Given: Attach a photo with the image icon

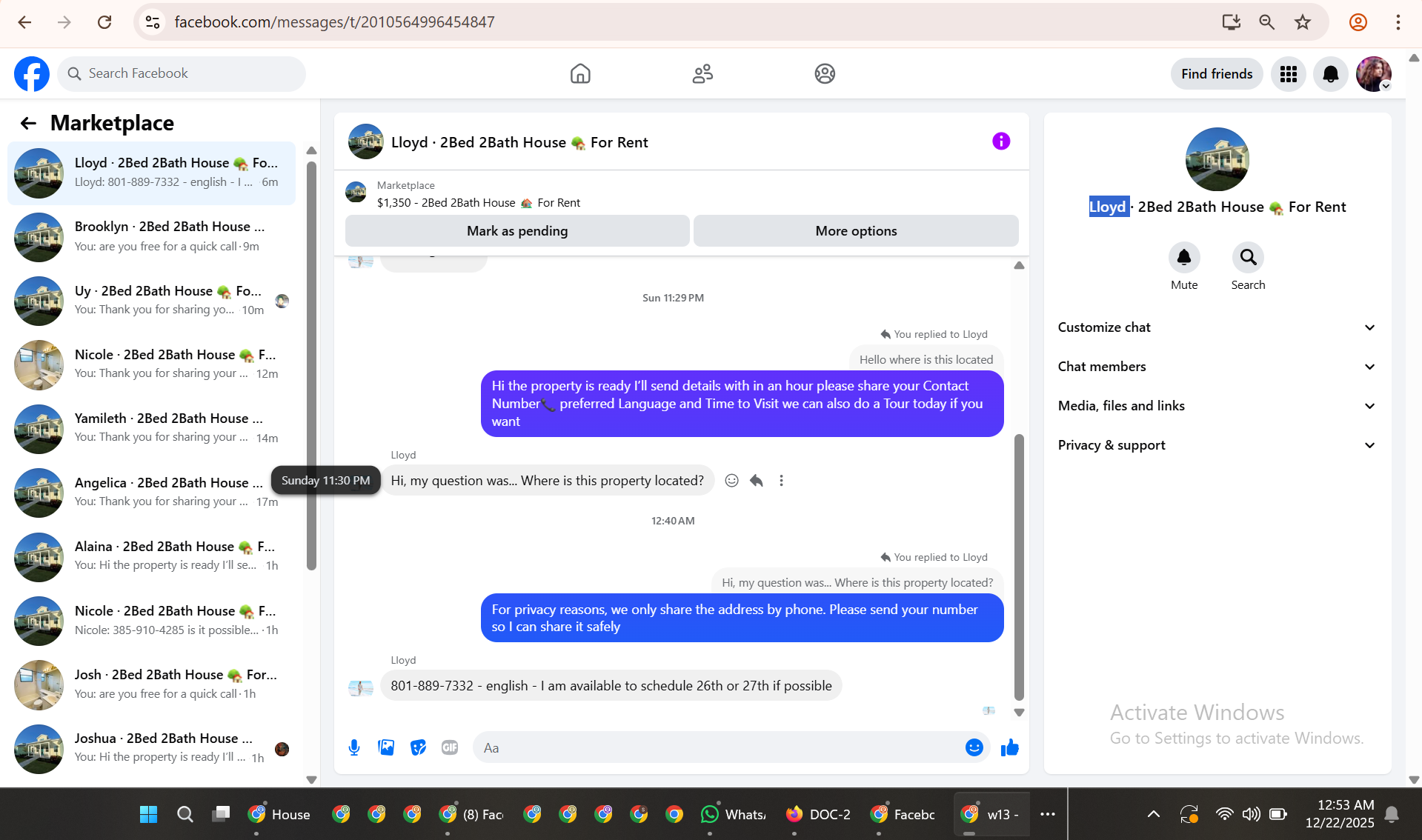Looking at the screenshot, I should [x=386, y=747].
